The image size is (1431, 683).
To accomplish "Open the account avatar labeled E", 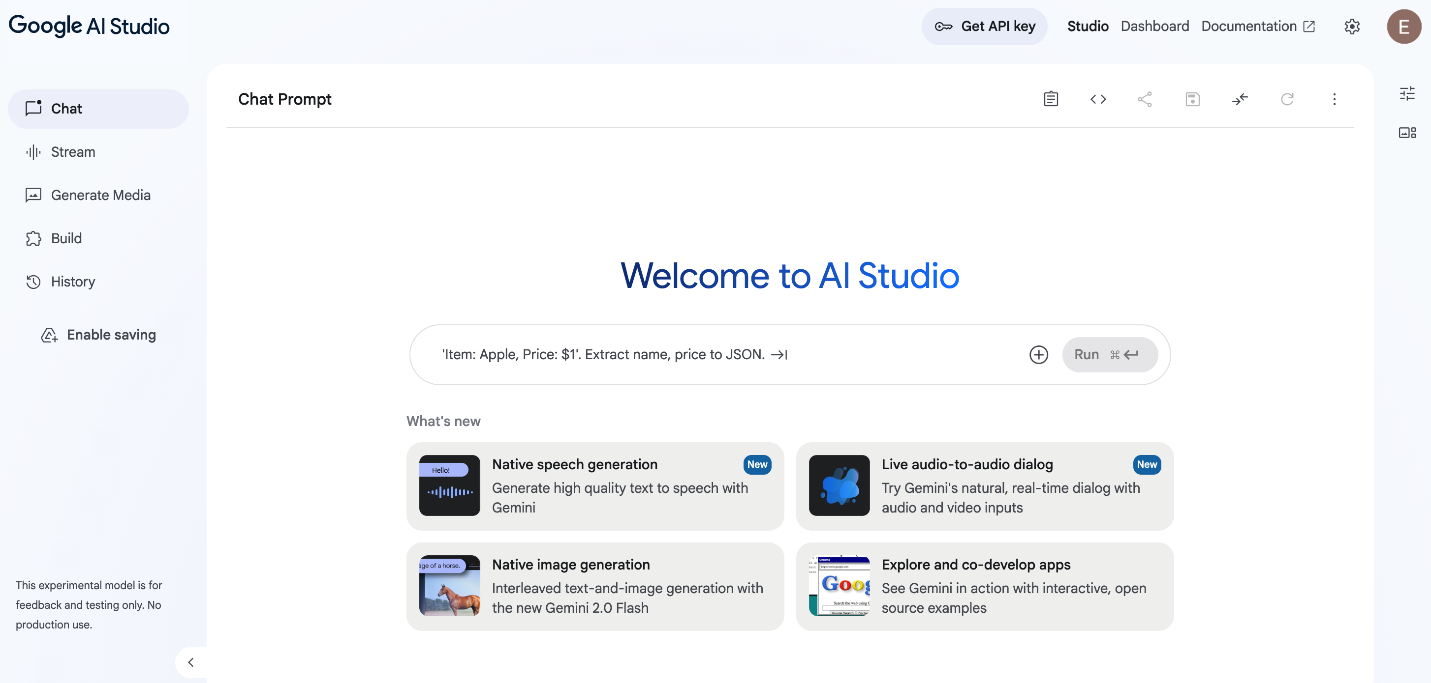I will (1404, 27).
